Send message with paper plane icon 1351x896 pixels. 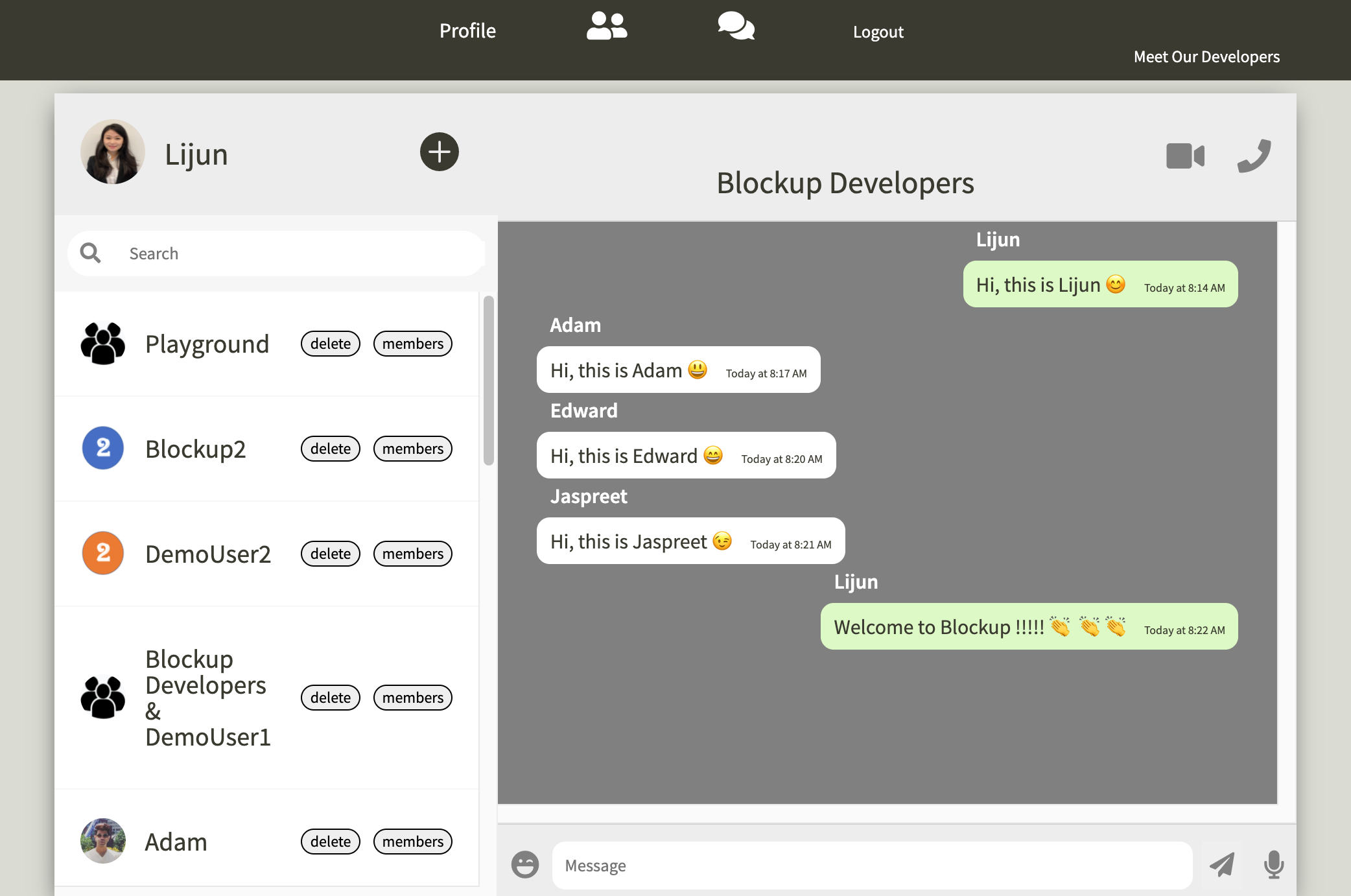click(1222, 864)
